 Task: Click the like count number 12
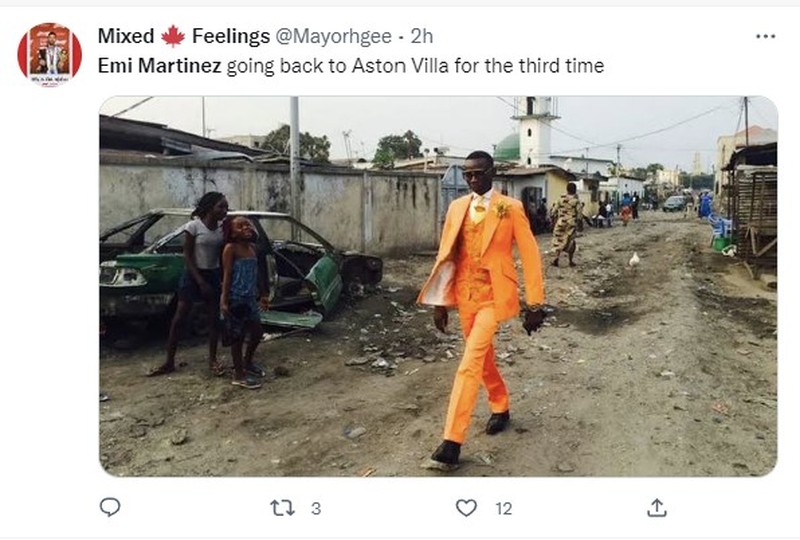[x=503, y=508]
